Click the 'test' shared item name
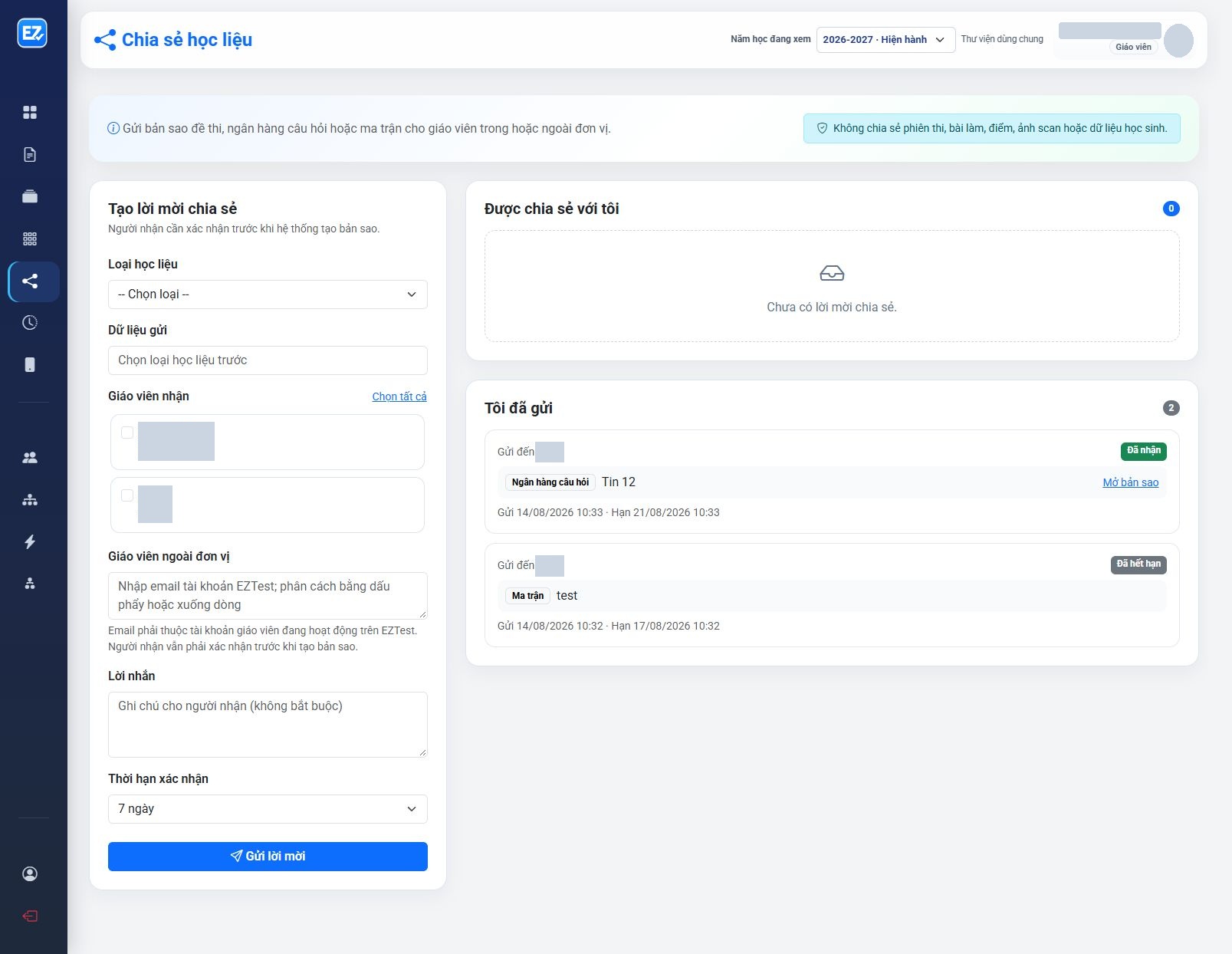 [567, 596]
